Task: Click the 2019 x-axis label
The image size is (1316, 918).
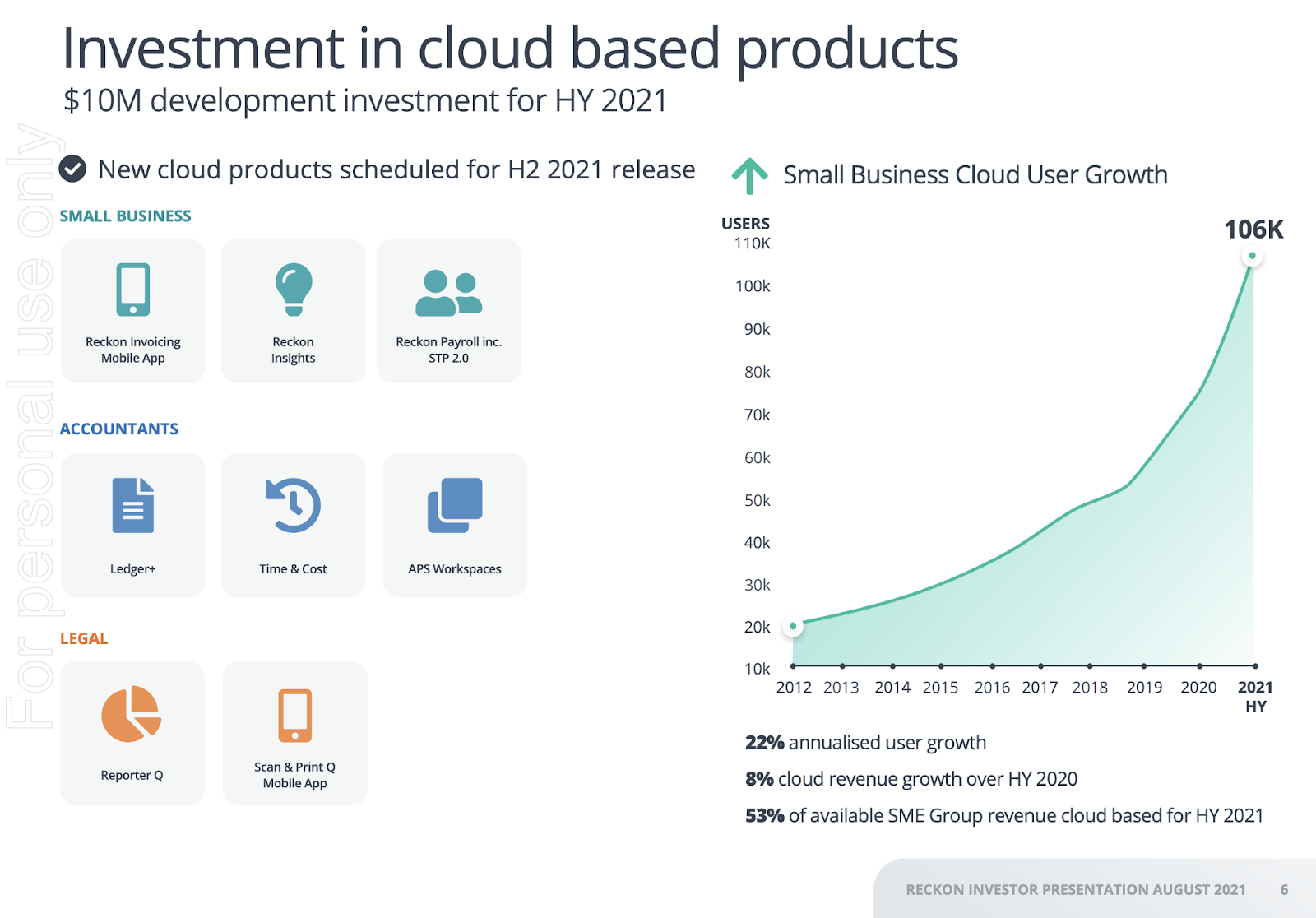Action: tap(1144, 687)
